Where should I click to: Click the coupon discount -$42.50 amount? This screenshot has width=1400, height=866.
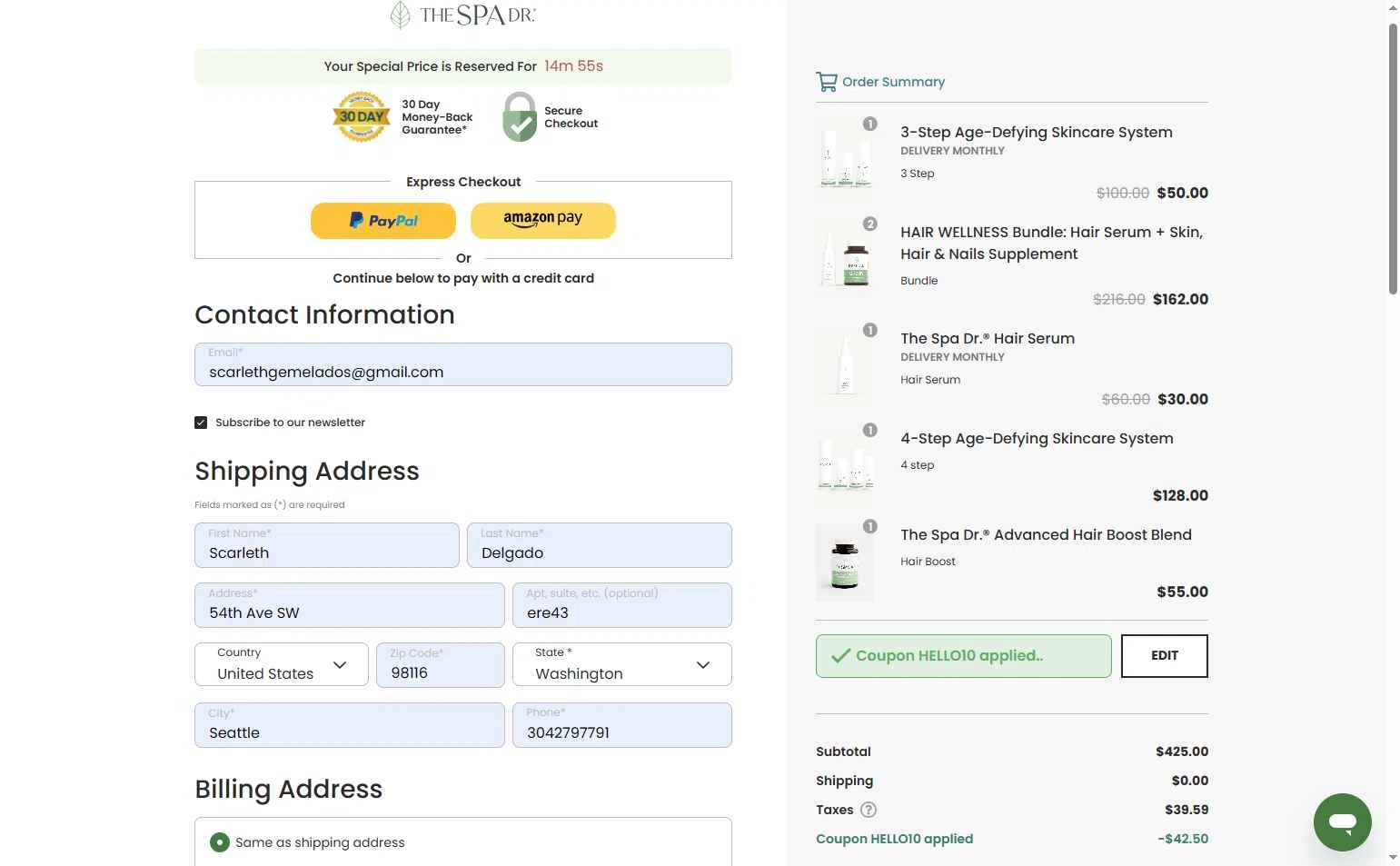1183,839
